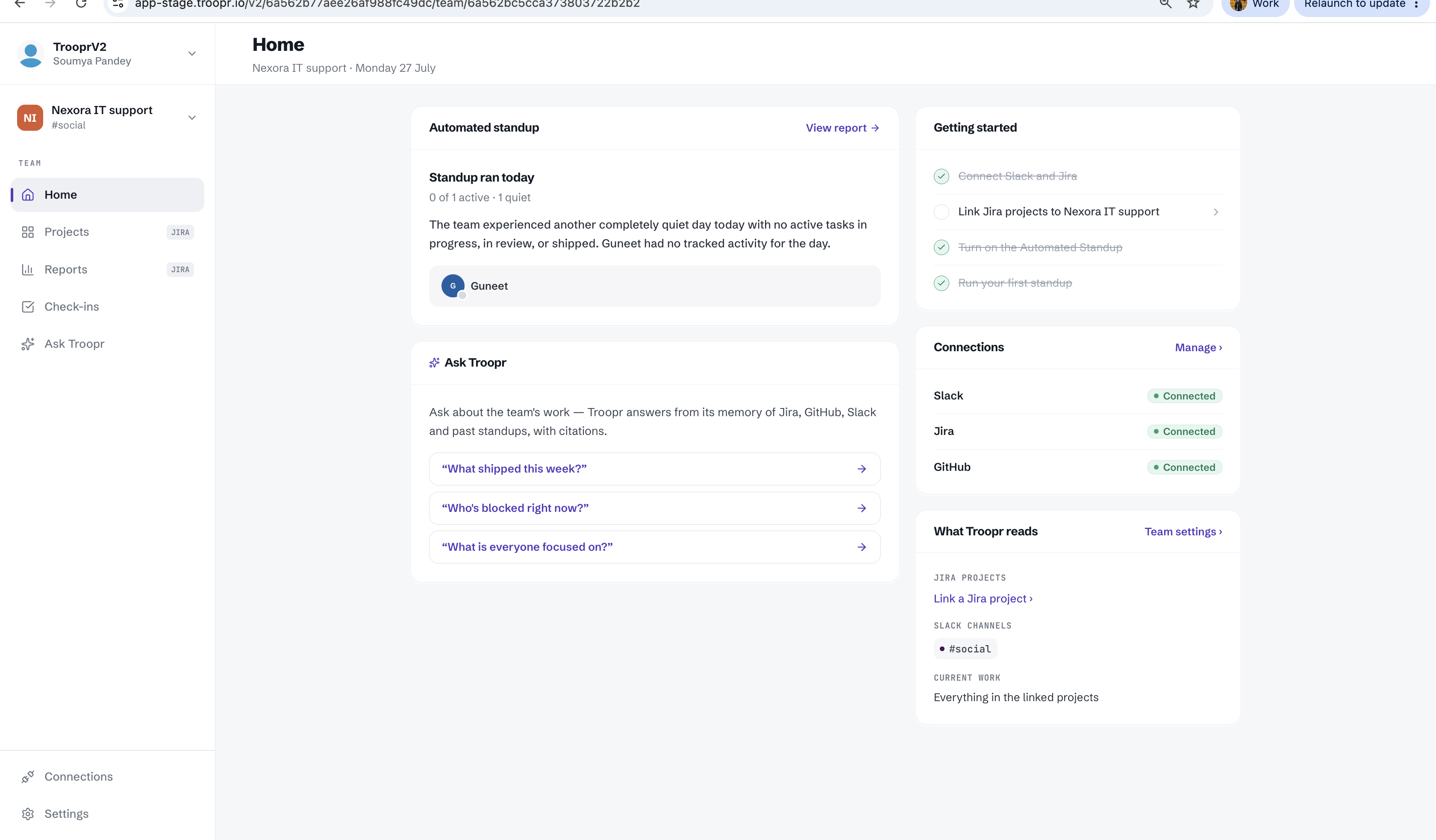The height and width of the screenshot is (840, 1436).
Task: Click the TrooprV2 user avatar icon
Action: pos(31,54)
